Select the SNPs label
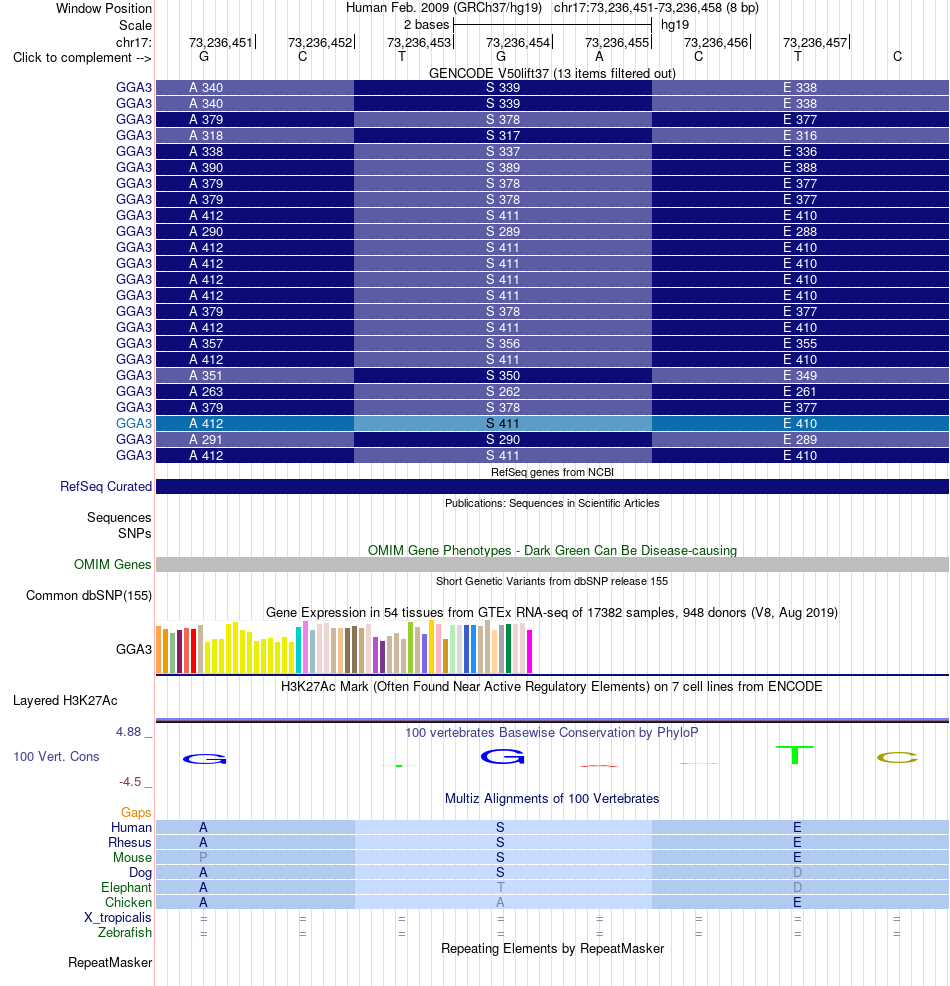Viewport: 950px width, 986px height. click(135, 533)
